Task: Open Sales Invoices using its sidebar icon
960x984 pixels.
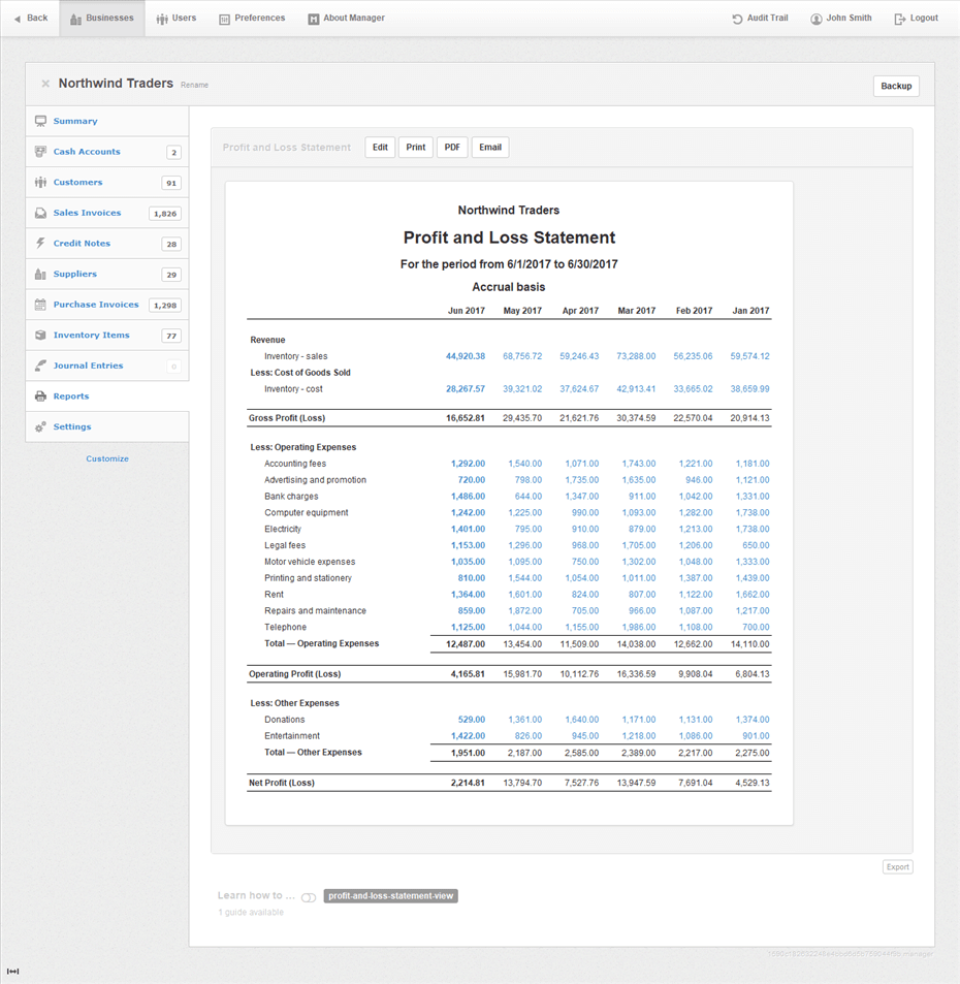Action: click(39, 212)
